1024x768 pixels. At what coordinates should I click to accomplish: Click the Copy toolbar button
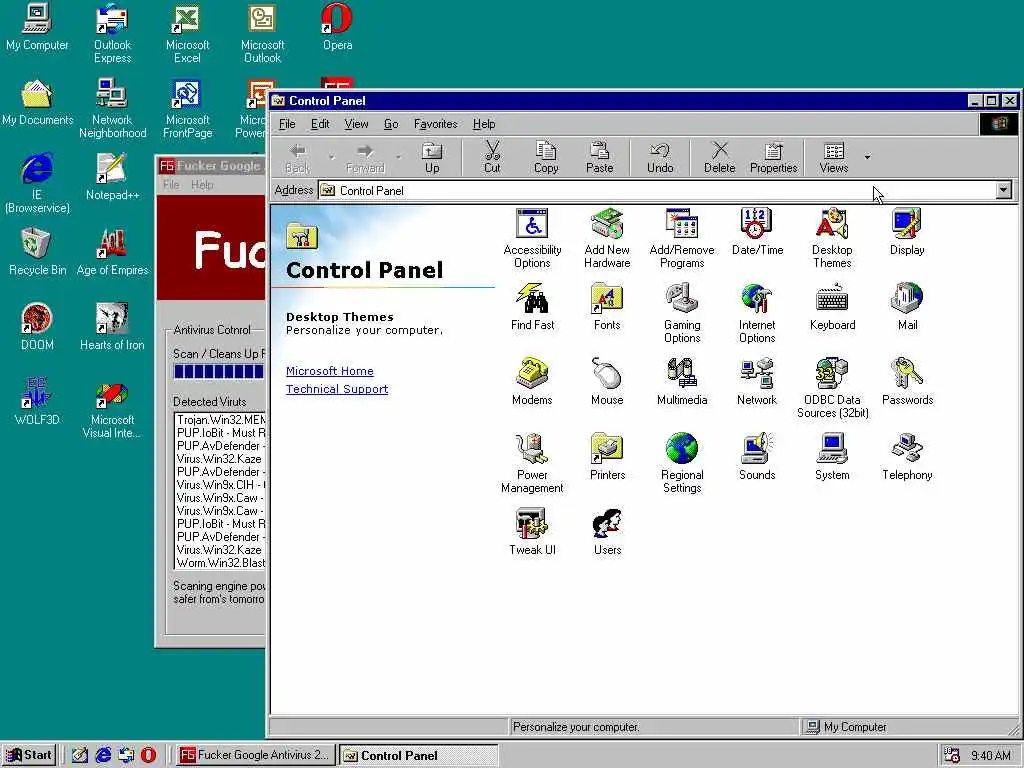[546, 157]
